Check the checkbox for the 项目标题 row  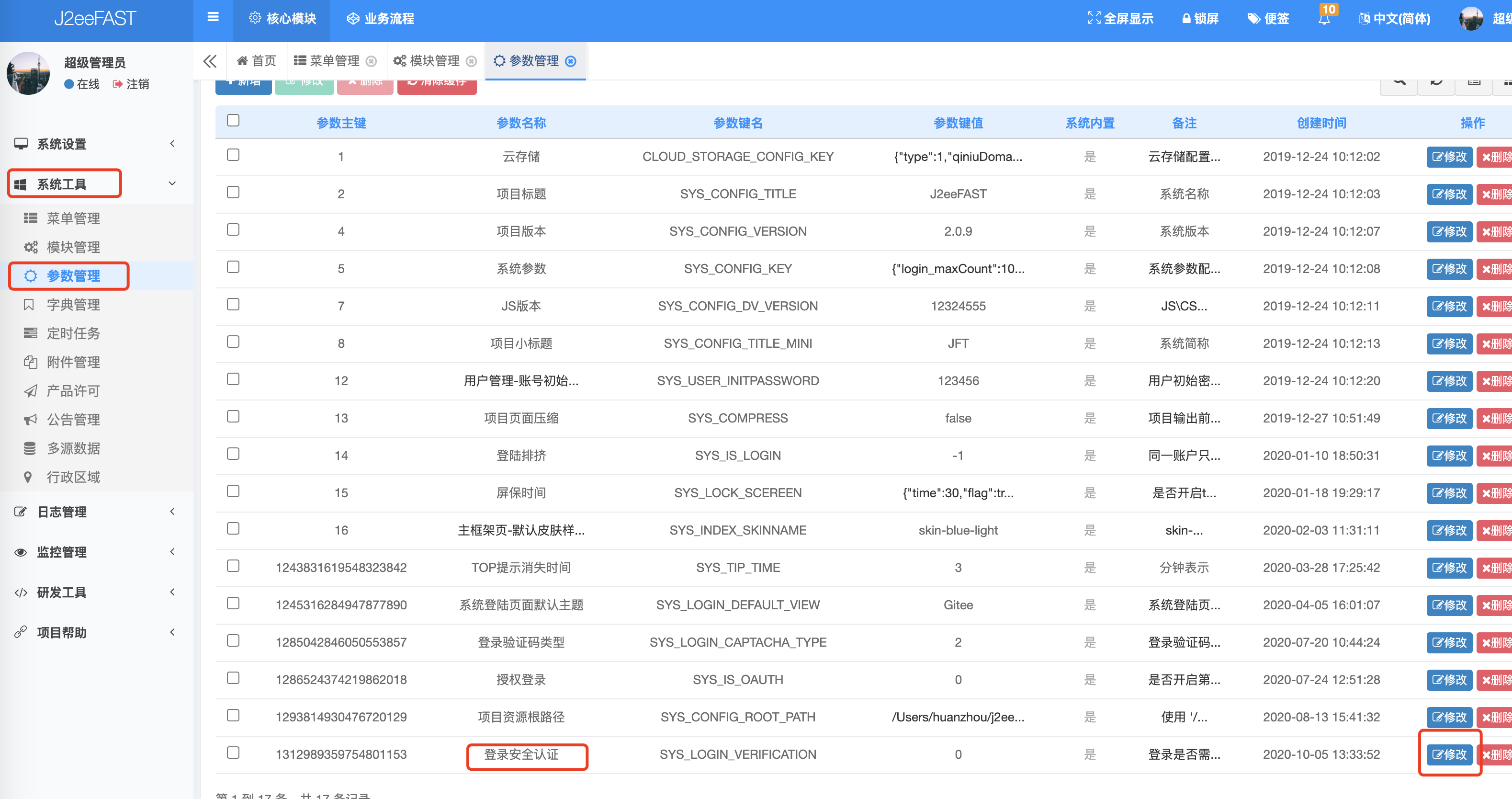coord(233,193)
